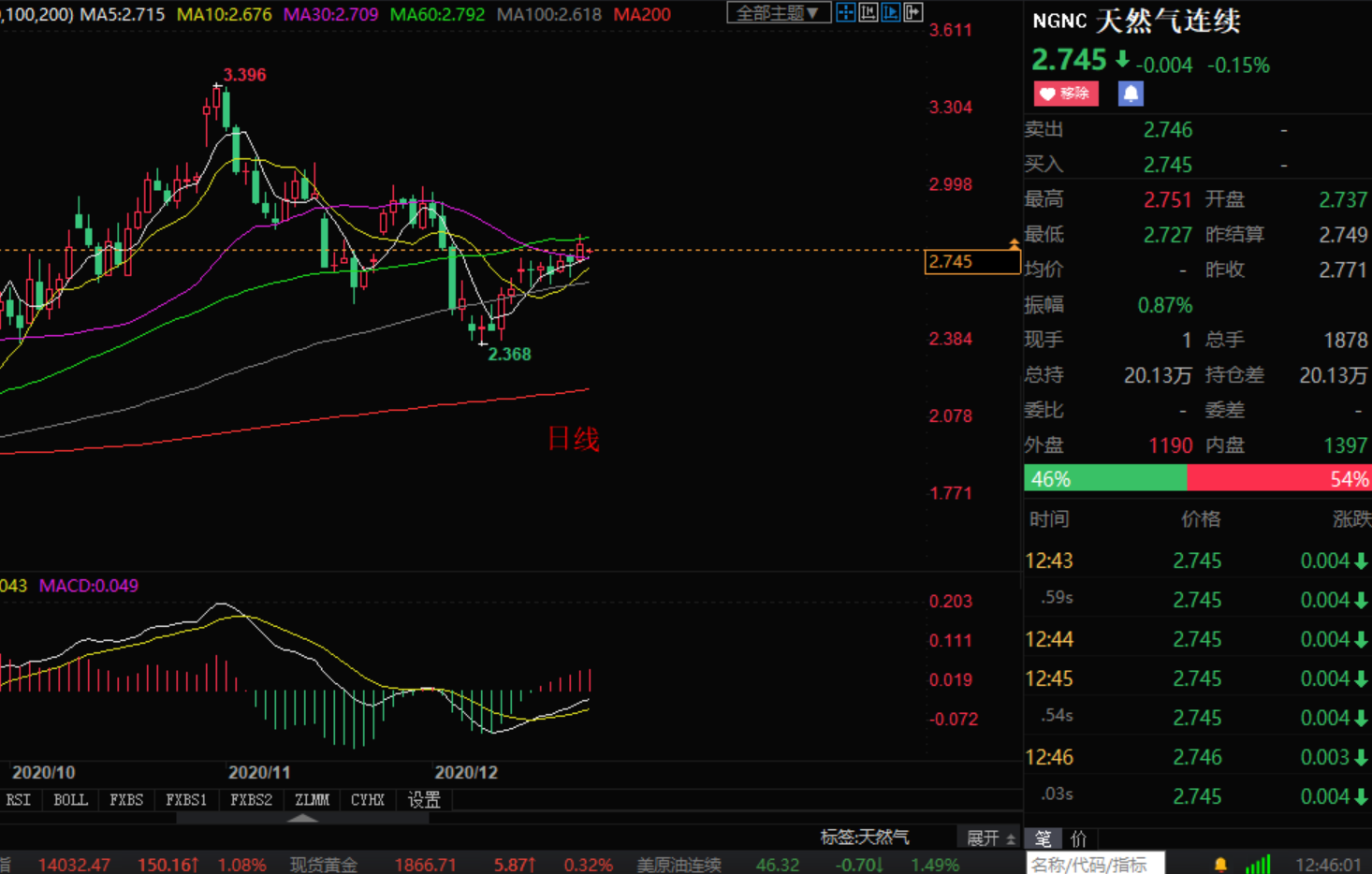This screenshot has height=874, width=1372.
Task: Toggle the chart replay play icon
Action: [890, 12]
